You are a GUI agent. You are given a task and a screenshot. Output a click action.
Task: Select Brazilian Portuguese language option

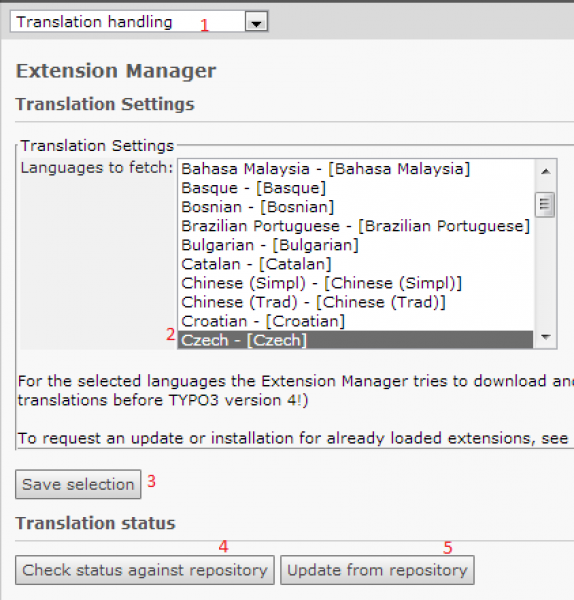coord(355,226)
